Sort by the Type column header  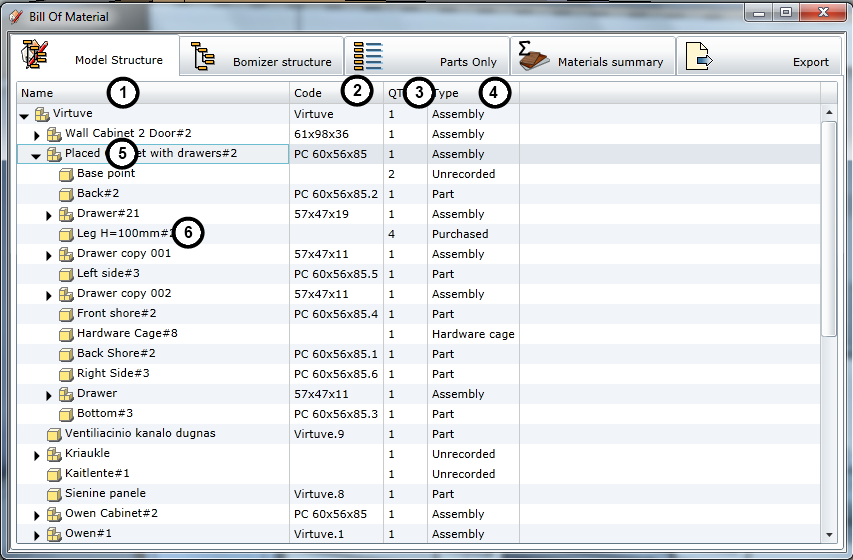473,93
